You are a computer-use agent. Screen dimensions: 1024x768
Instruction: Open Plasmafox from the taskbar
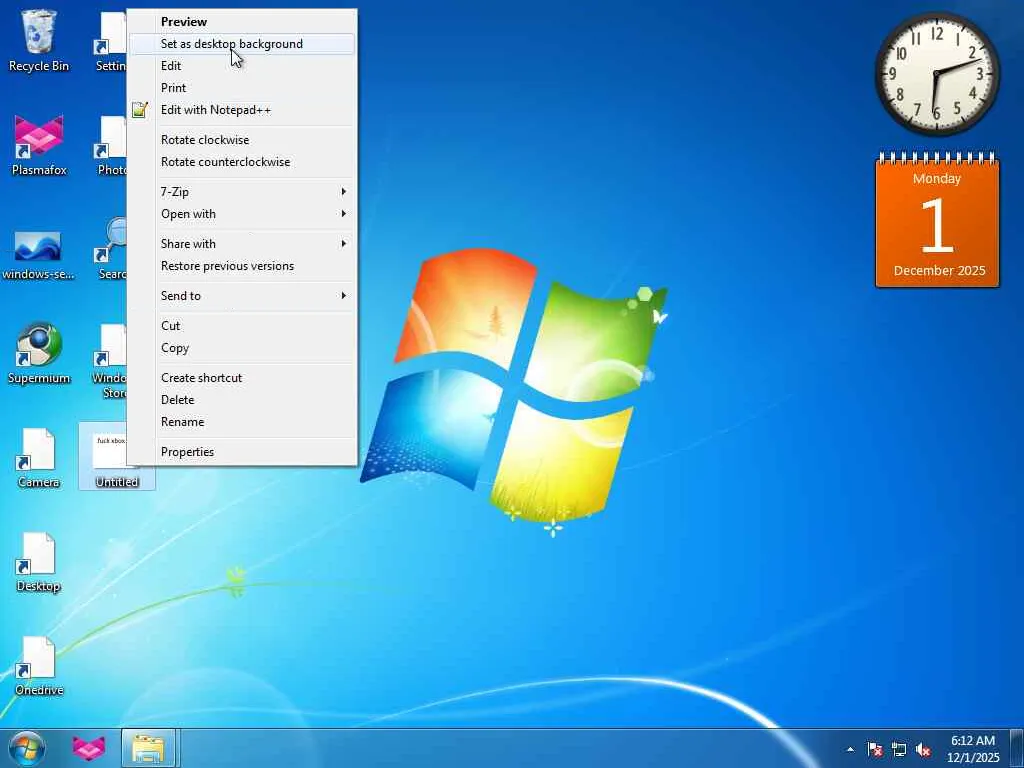(89, 748)
